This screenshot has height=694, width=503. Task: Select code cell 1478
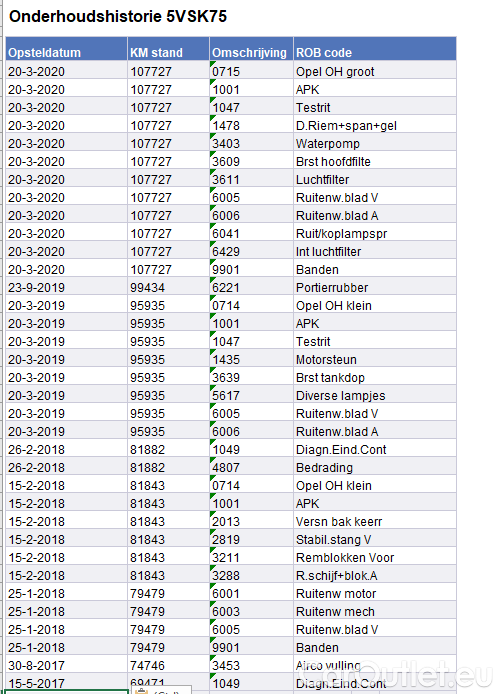(x=251, y=125)
